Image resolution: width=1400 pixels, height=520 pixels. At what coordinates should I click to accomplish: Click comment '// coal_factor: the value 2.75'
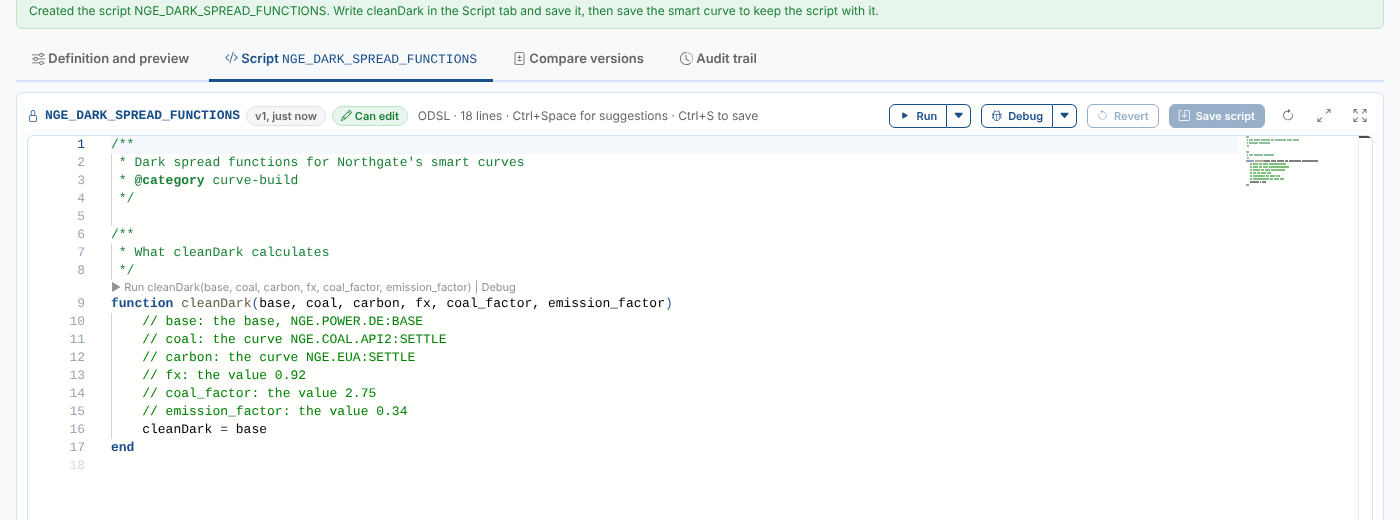(259, 393)
